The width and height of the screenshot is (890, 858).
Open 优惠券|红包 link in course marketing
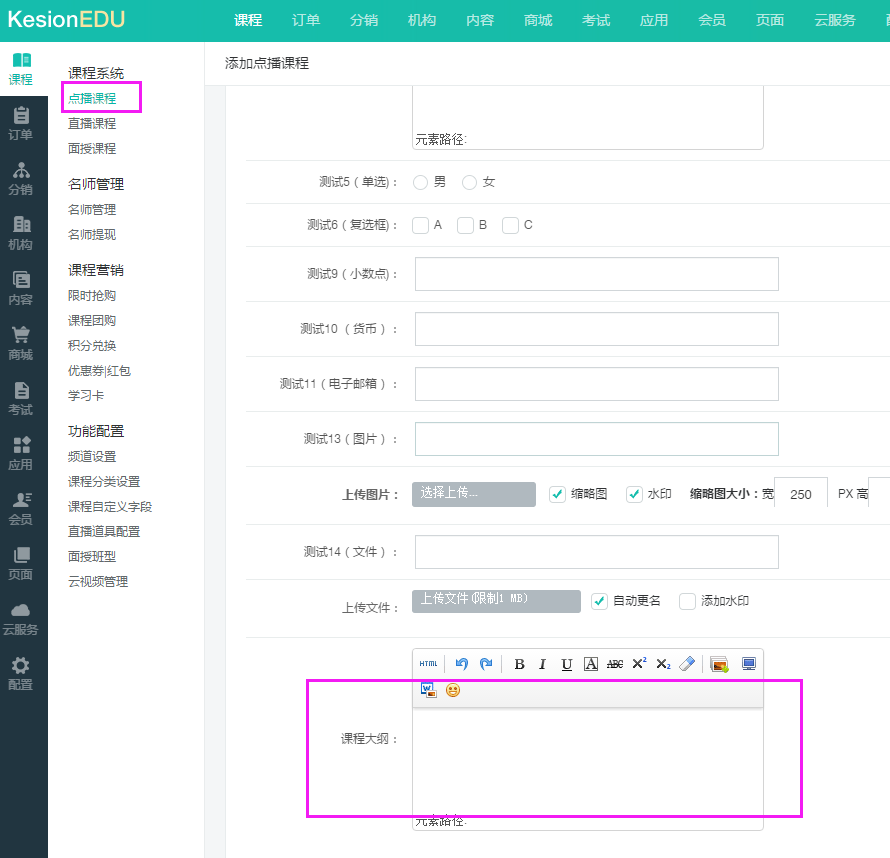(99, 371)
